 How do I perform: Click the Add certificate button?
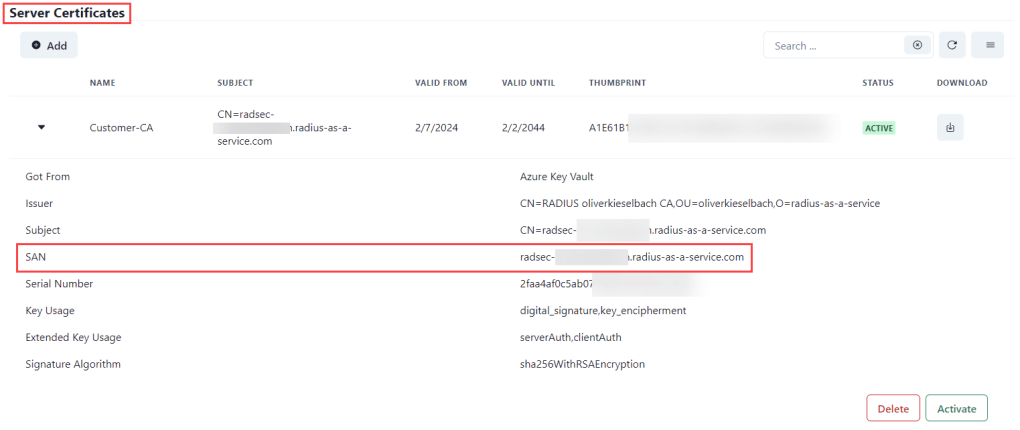pos(49,45)
